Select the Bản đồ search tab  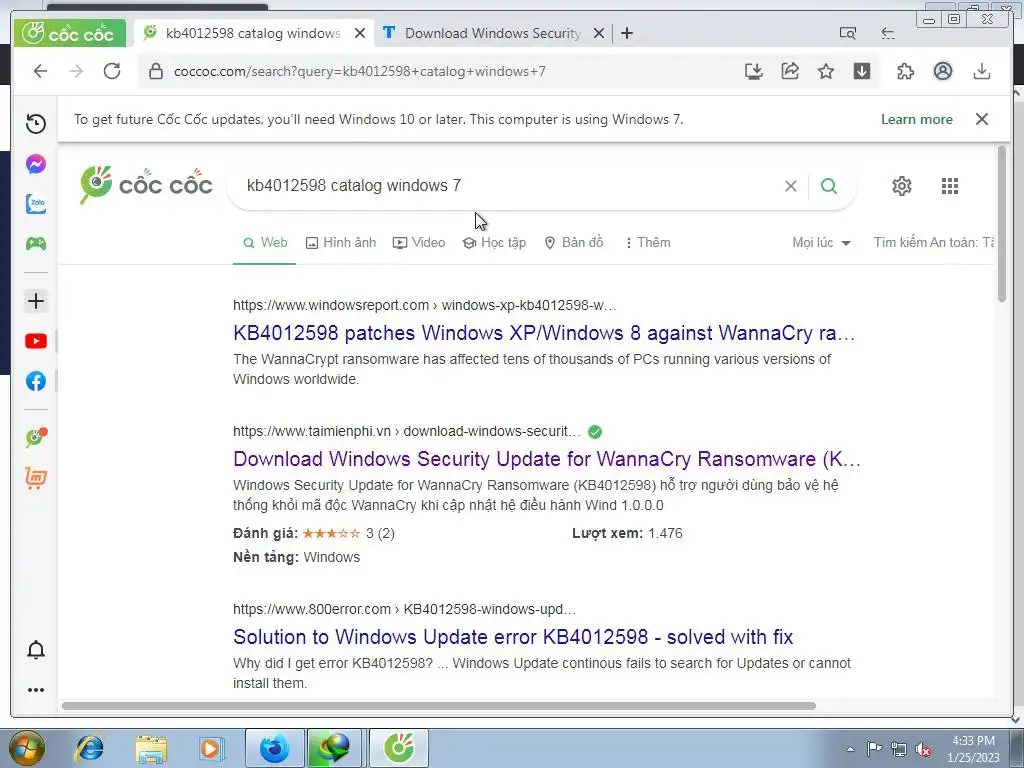click(x=574, y=243)
